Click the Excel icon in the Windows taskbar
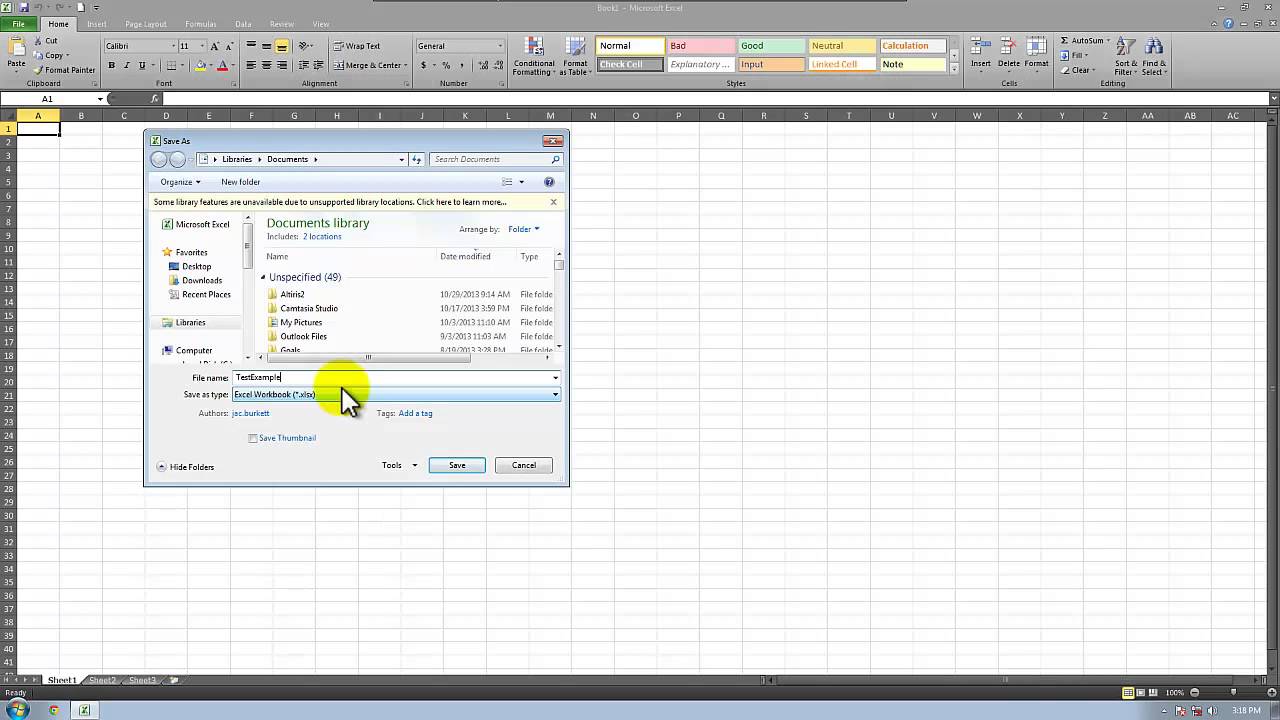 (x=84, y=710)
